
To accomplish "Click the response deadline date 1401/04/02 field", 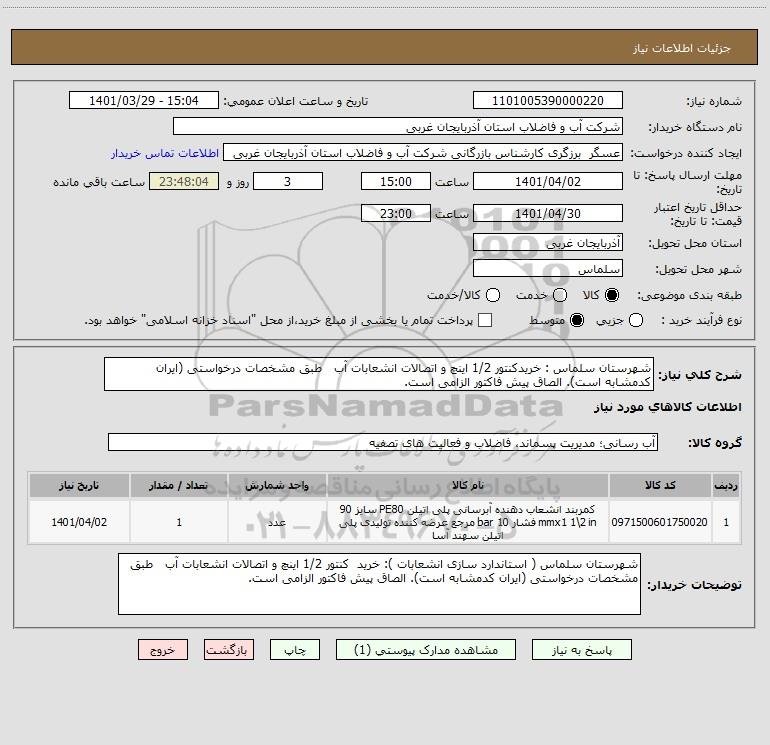I will coord(548,181).
